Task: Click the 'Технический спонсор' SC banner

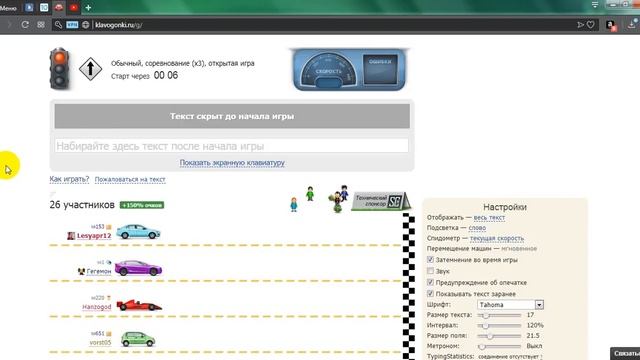Action: point(380,201)
